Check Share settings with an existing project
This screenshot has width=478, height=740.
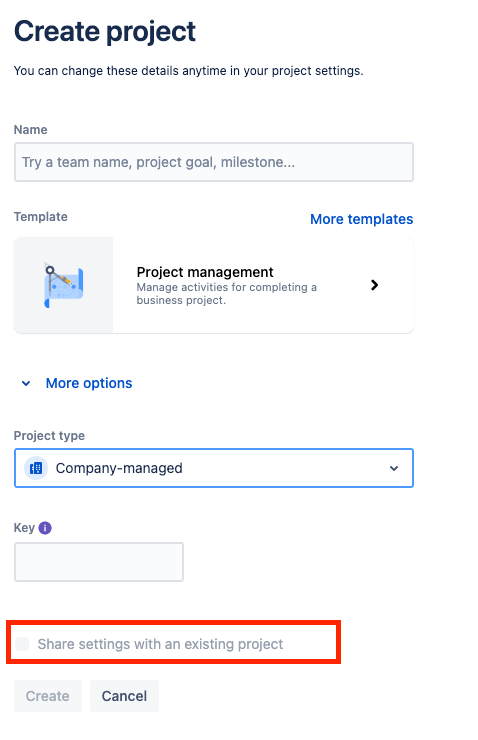22,644
